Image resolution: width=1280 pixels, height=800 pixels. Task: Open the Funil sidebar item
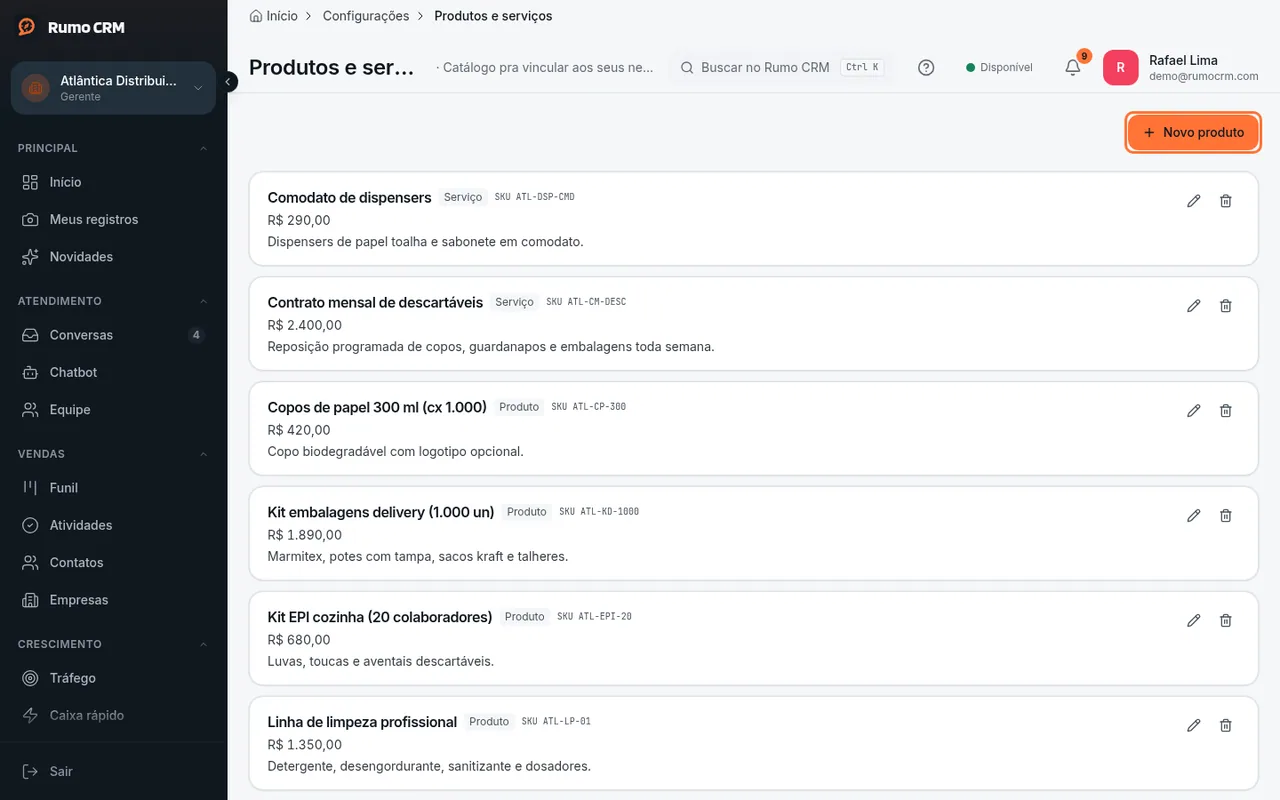pyautogui.click(x=113, y=488)
